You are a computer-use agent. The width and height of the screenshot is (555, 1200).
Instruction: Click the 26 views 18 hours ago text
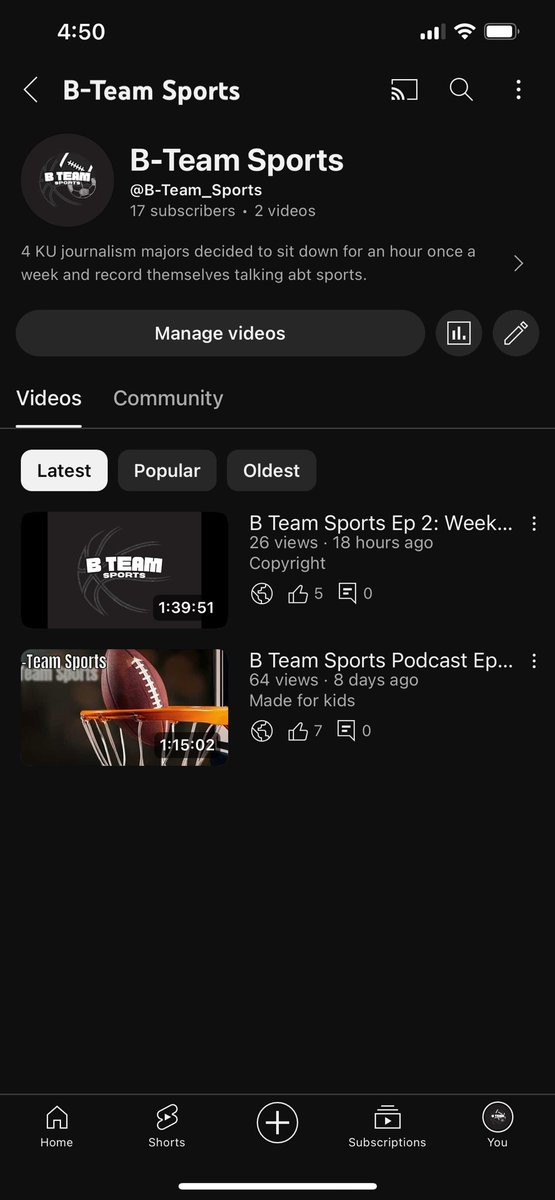coord(341,543)
